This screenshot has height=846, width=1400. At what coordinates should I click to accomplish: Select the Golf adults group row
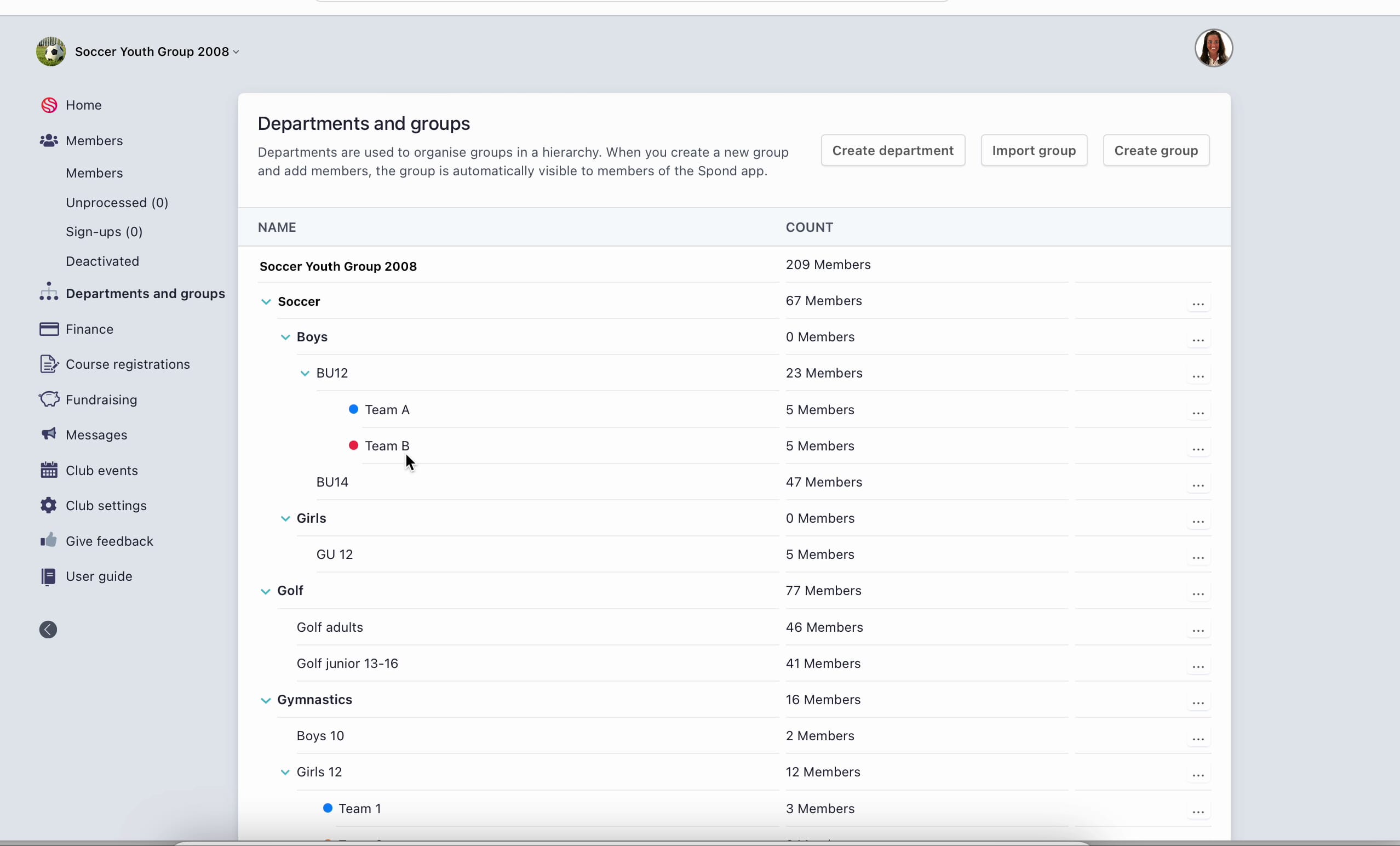330,627
